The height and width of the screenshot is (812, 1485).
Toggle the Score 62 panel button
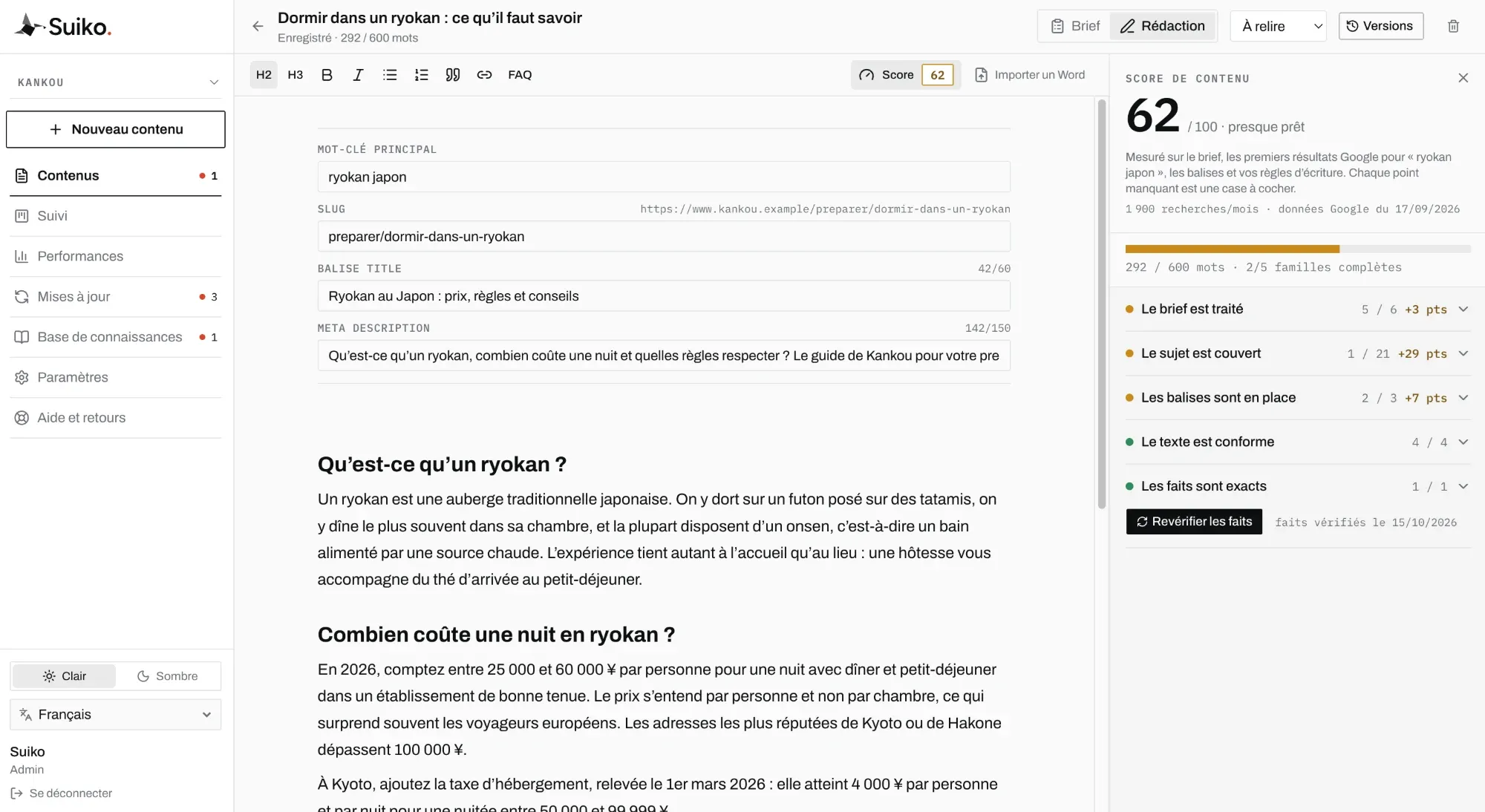(906, 75)
